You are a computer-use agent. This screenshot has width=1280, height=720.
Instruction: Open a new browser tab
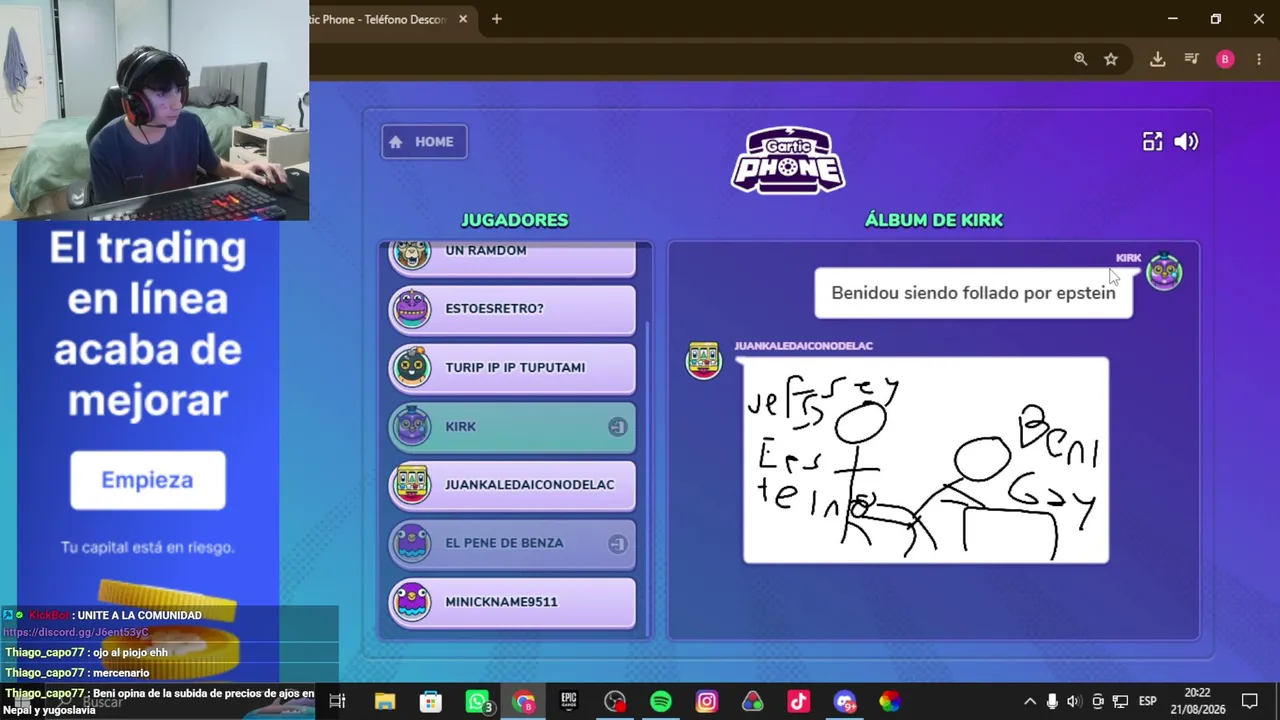496,19
